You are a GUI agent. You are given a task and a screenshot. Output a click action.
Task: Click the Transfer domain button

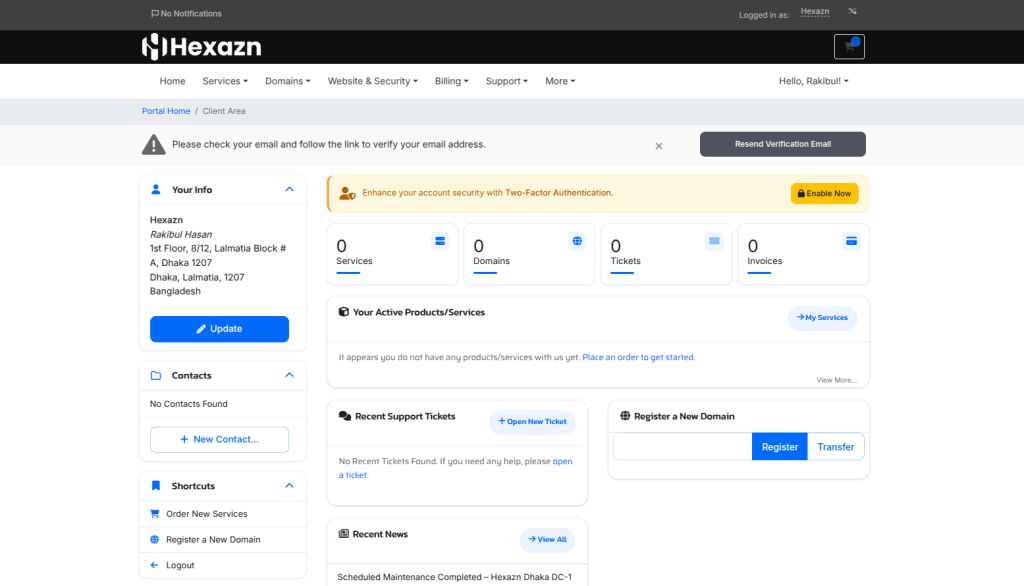(836, 447)
